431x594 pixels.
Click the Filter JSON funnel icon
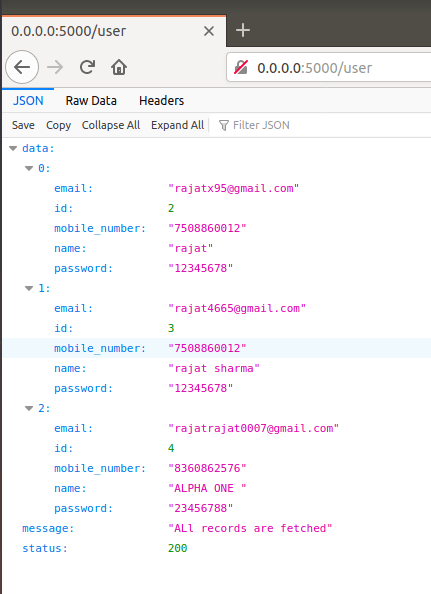(224, 125)
